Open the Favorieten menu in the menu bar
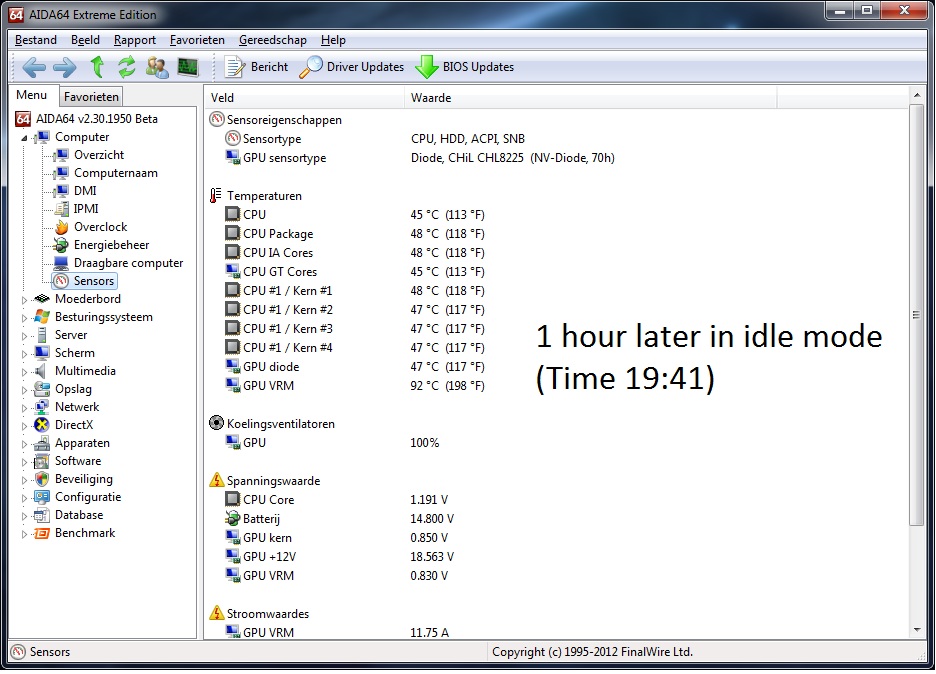Viewport: 936px width, 674px height. (x=197, y=40)
